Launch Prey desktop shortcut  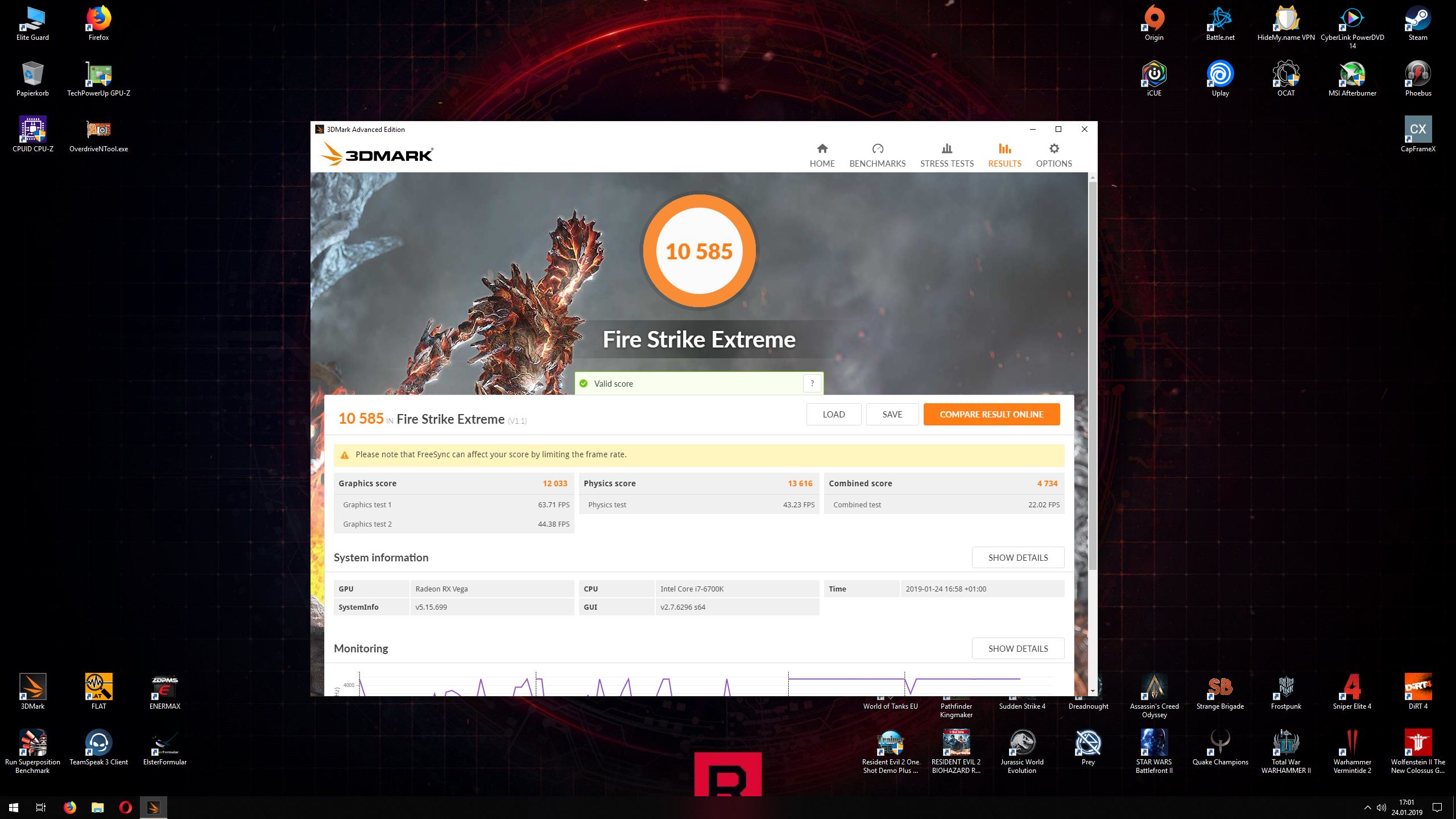click(x=1088, y=748)
